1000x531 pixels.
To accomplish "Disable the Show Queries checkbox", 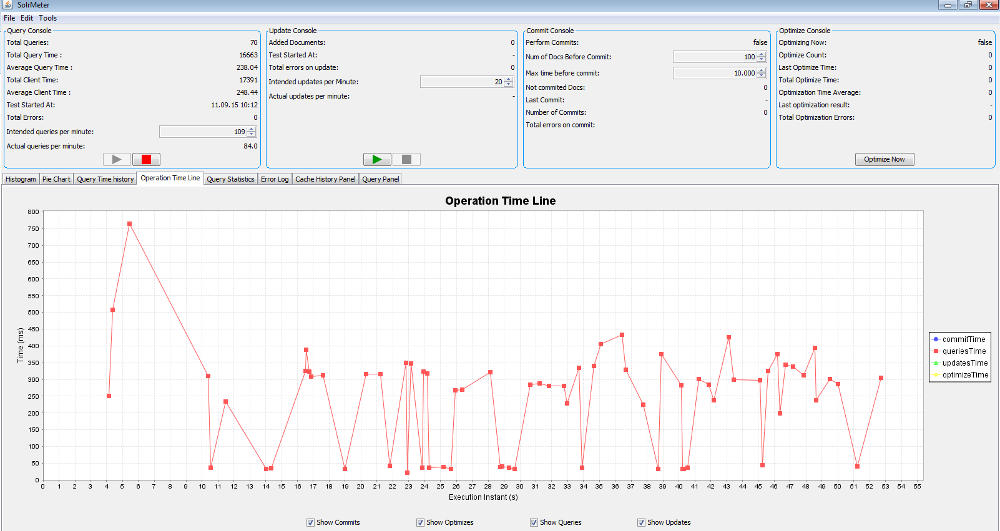I will 534,522.
